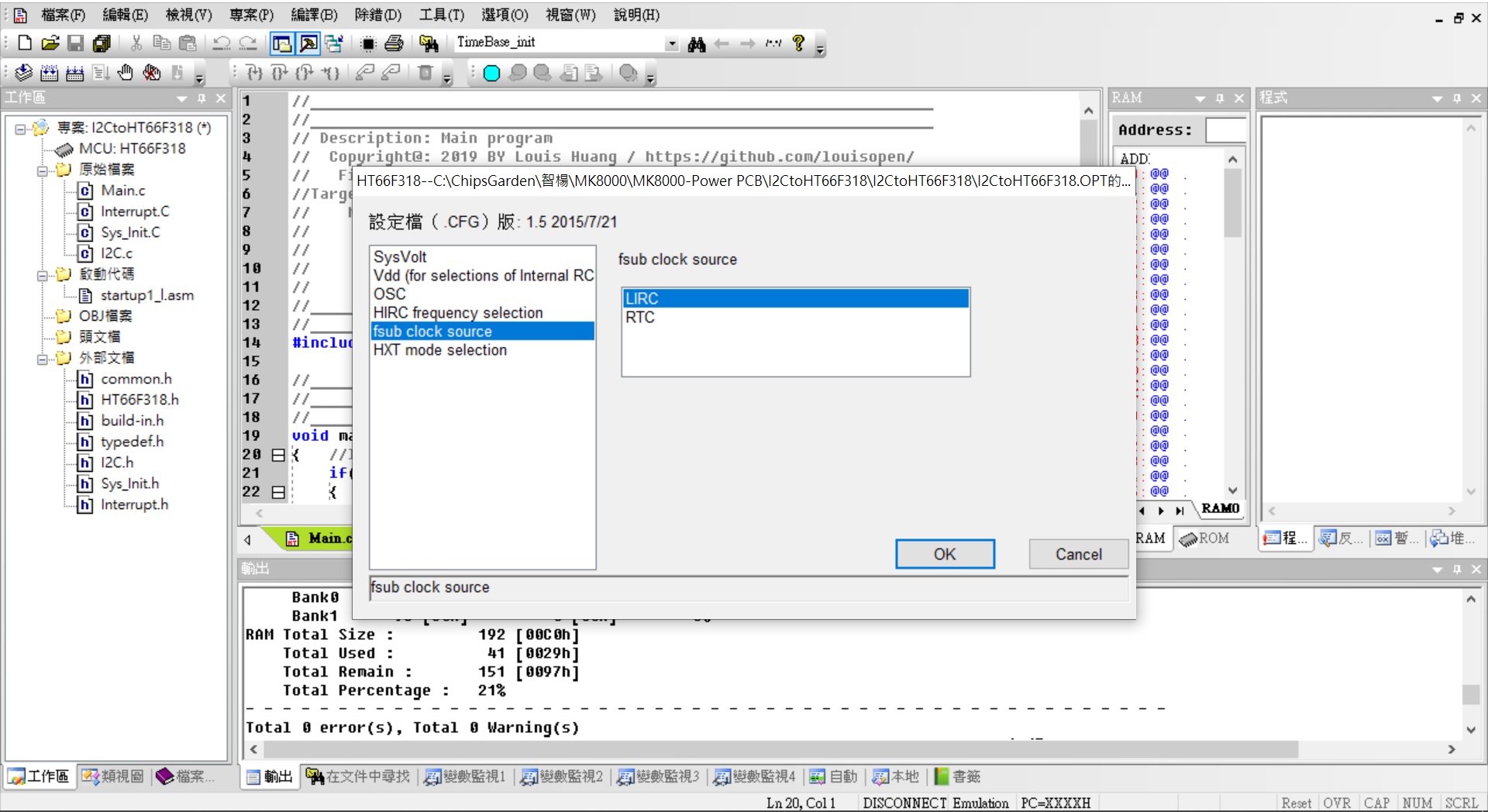Click I2C.c in the project tree

pyautogui.click(x=116, y=253)
